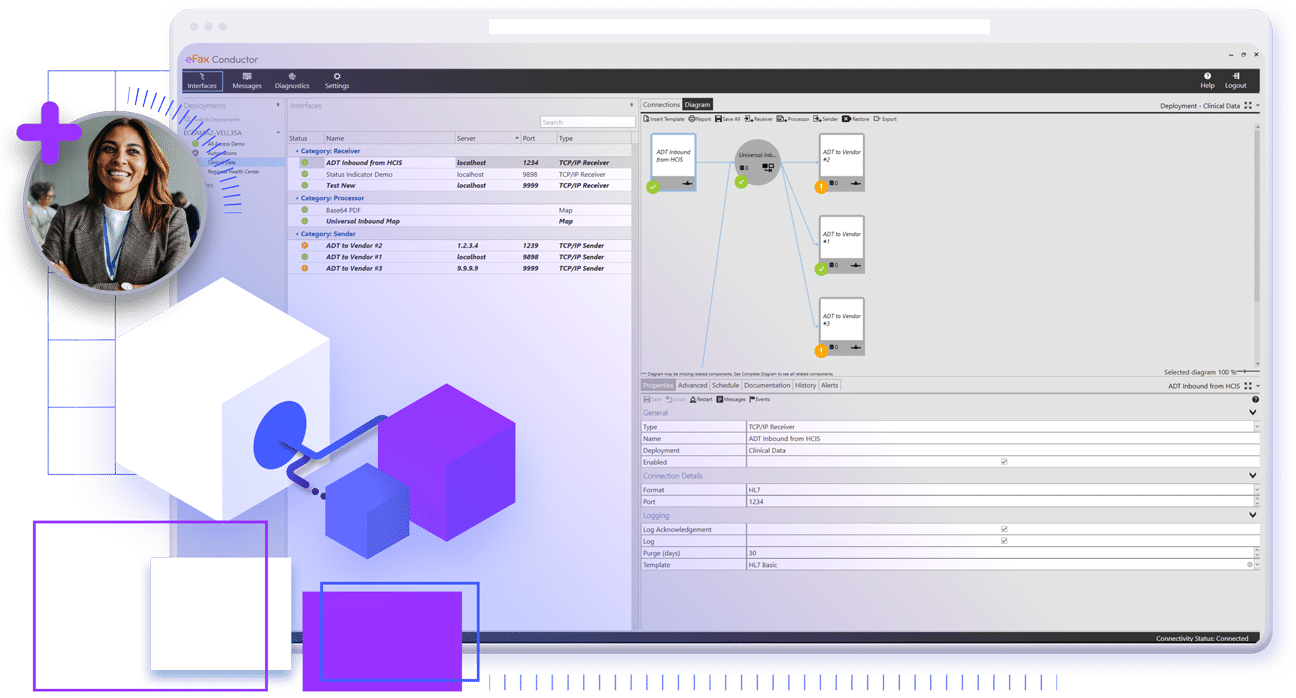The image size is (1296, 698).
Task: Click the Purge (days) stepper
Action: tap(1256, 553)
